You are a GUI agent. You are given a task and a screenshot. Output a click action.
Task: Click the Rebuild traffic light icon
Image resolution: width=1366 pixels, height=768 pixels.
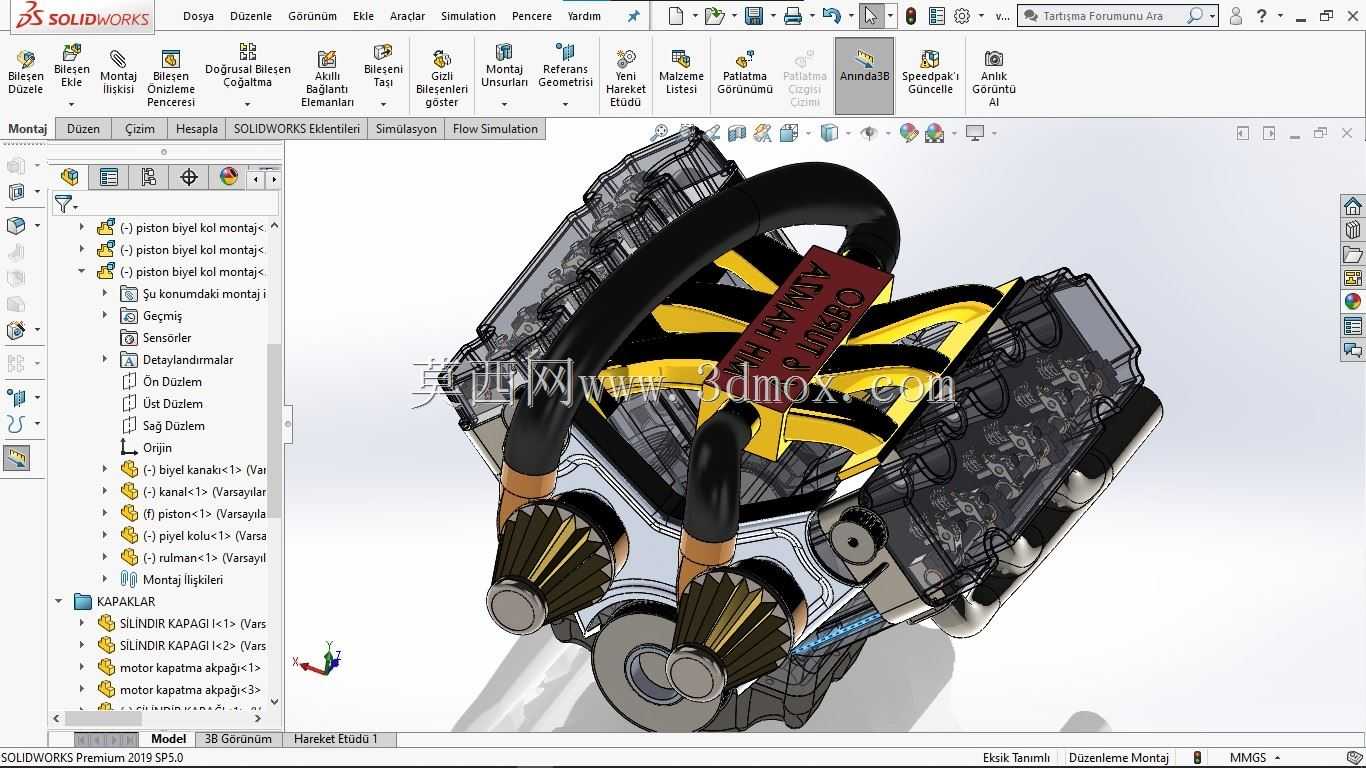[911, 16]
